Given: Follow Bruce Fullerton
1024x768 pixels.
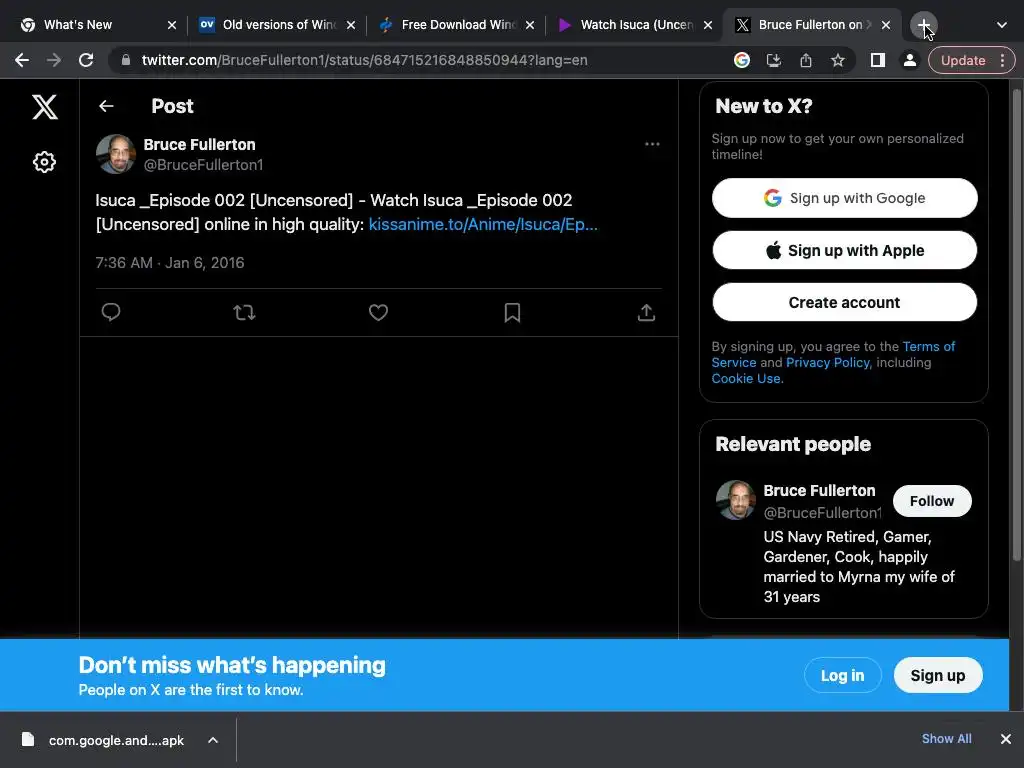Looking at the screenshot, I should pos(932,501).
